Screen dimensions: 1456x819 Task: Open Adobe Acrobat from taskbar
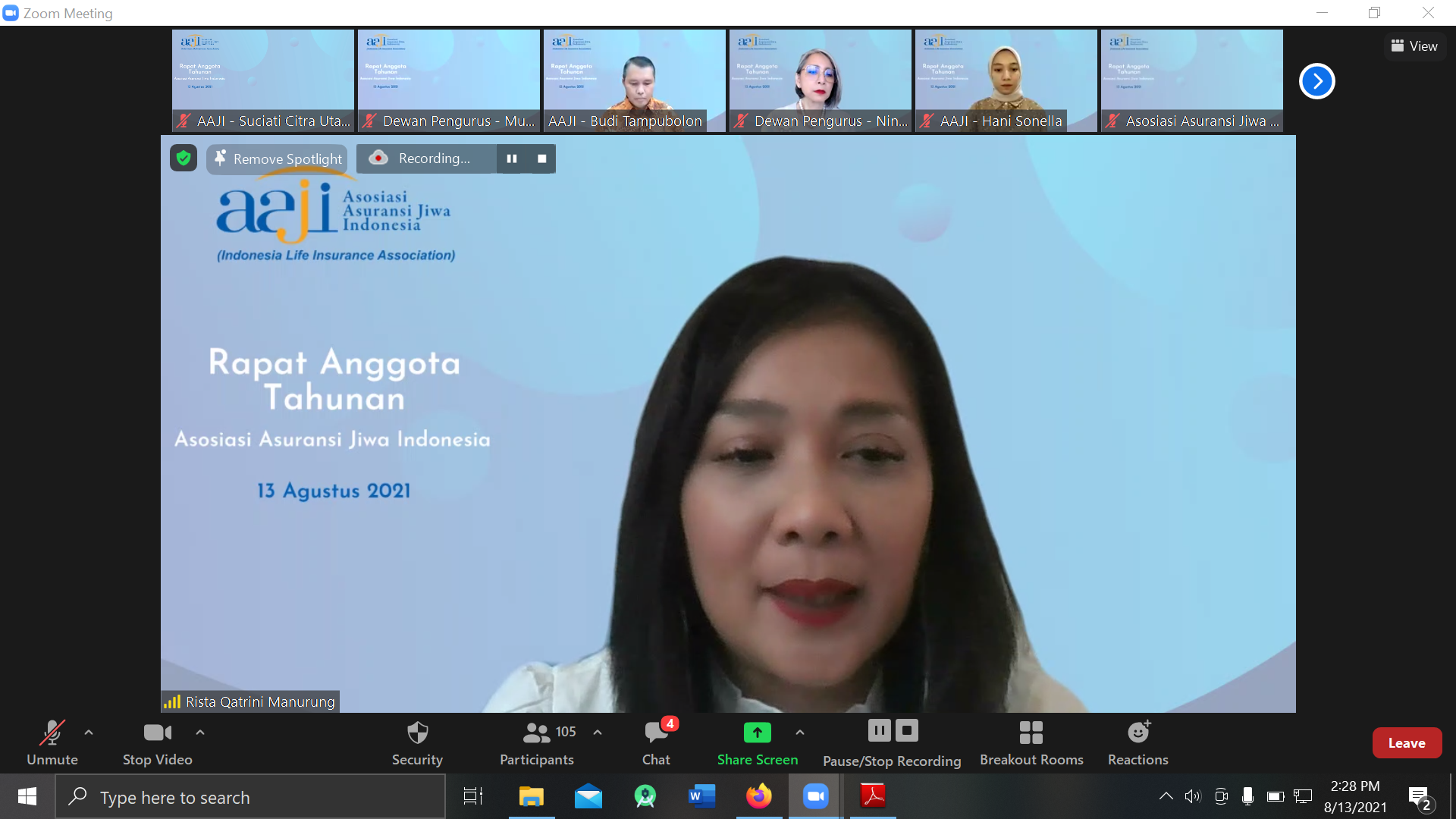pyautogui.click(x=873, y=796)
